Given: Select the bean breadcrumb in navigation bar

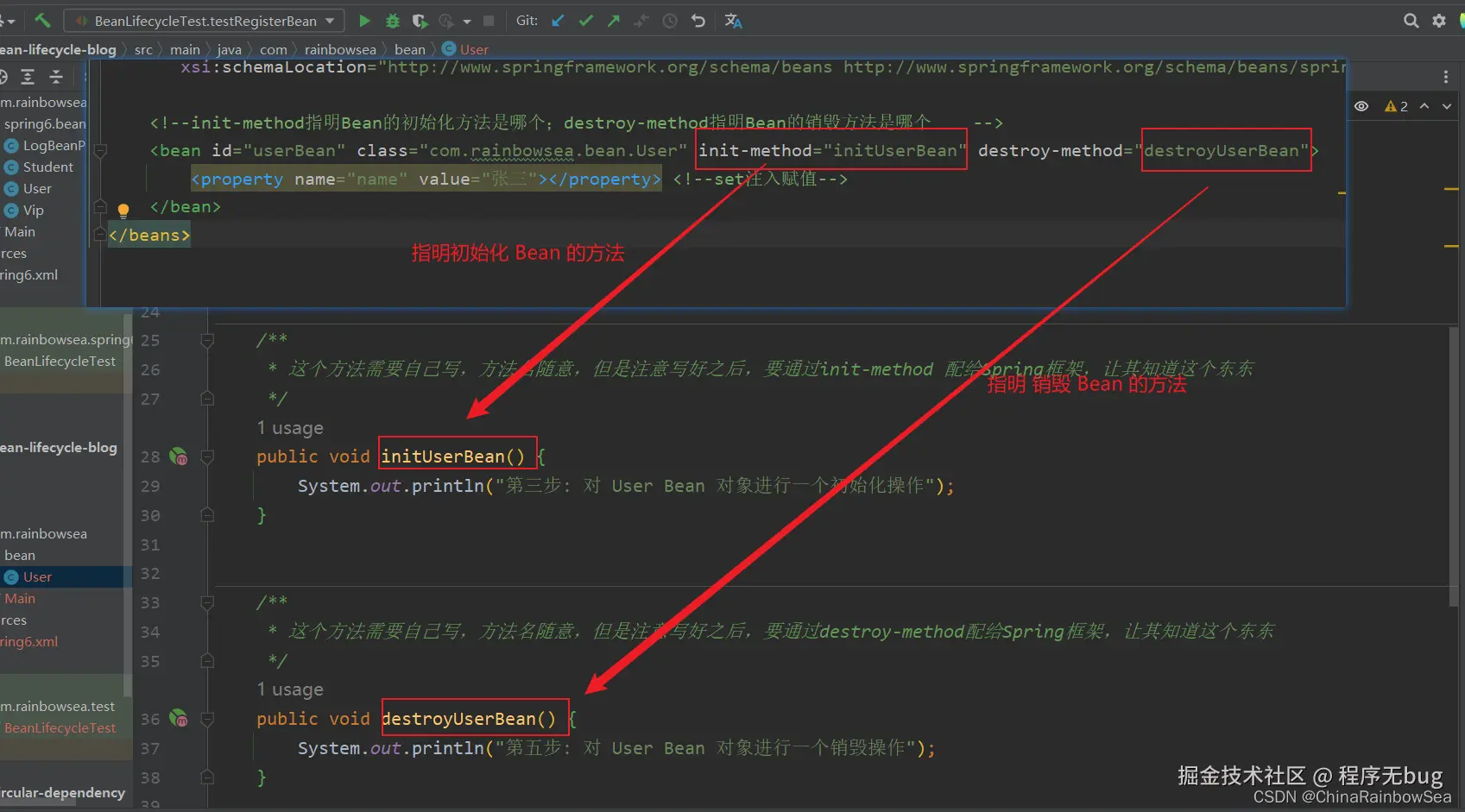Looking at the screenshot, I should (410, 49).
